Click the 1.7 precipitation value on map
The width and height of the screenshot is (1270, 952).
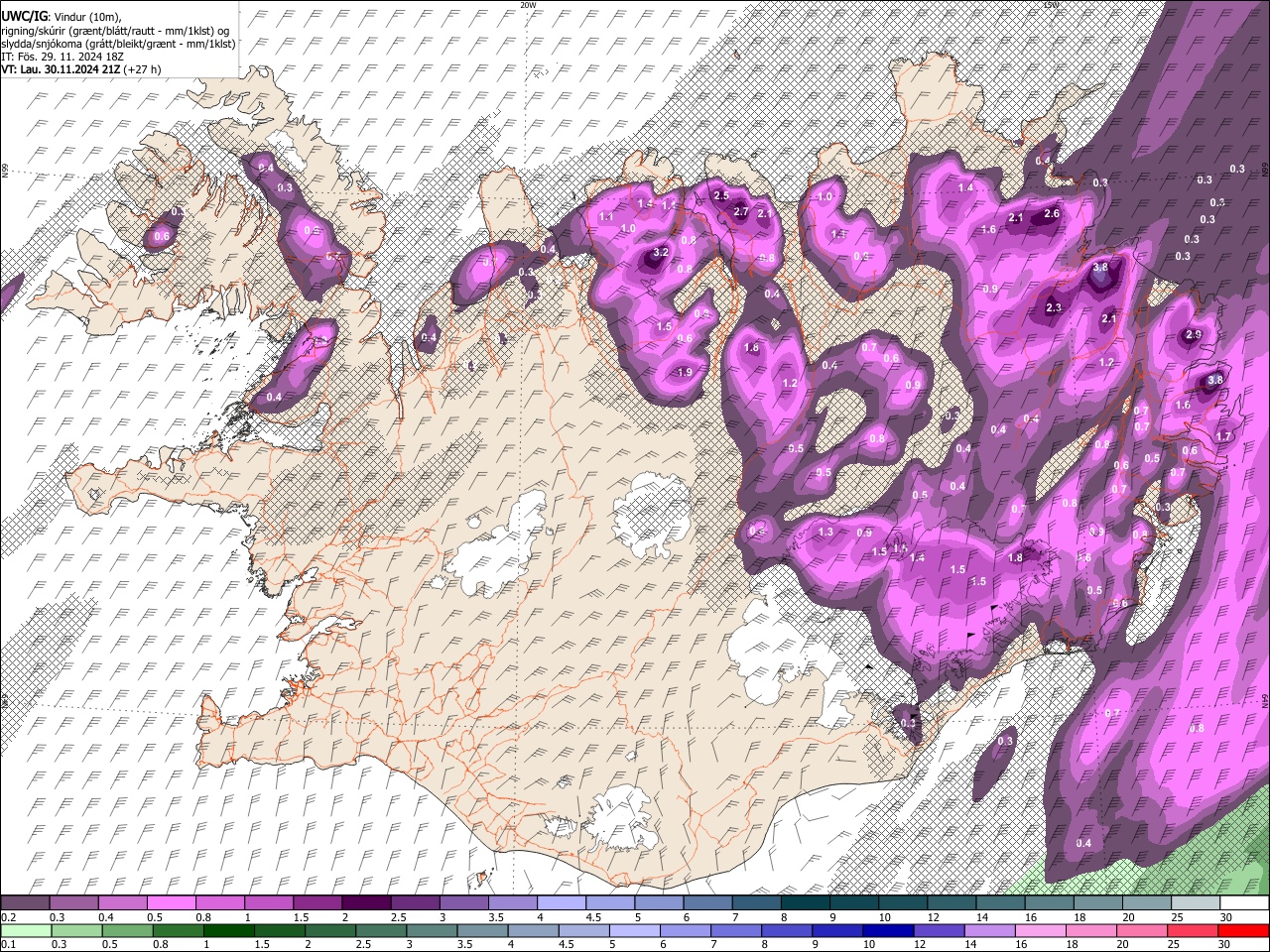(x=1223, y=436)
